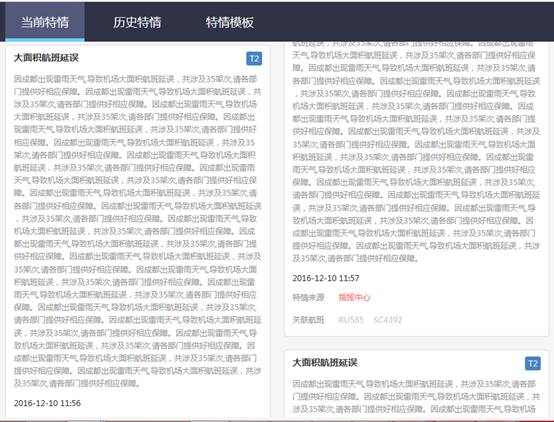
Task: Open related flight SC4392
Action: pyautogui.click(x=388, y=320)
